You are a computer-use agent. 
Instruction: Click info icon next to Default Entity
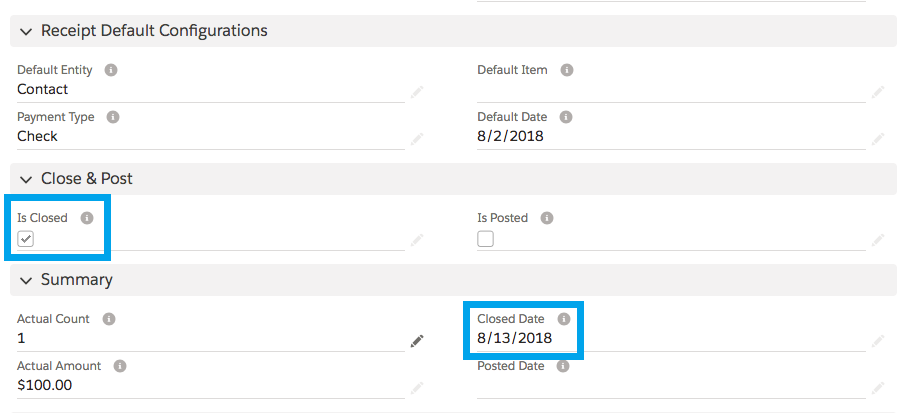(x=111, y=70)
